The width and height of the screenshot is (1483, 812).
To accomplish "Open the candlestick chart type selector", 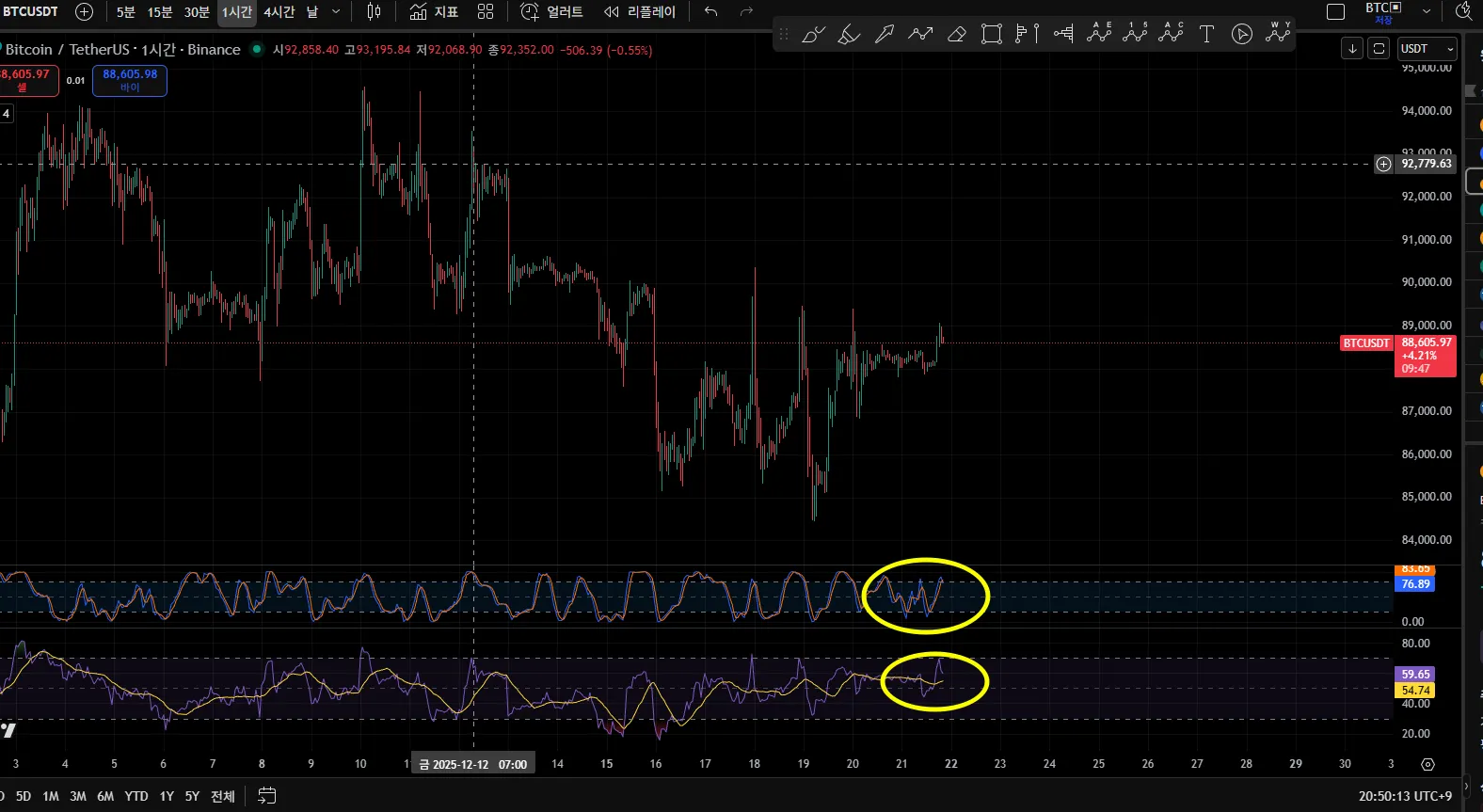I will click(374, 12).
